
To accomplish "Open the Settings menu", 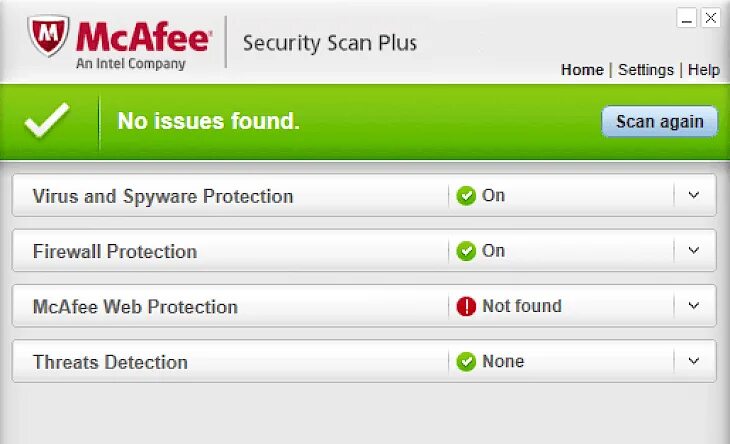I will (646, 70).
